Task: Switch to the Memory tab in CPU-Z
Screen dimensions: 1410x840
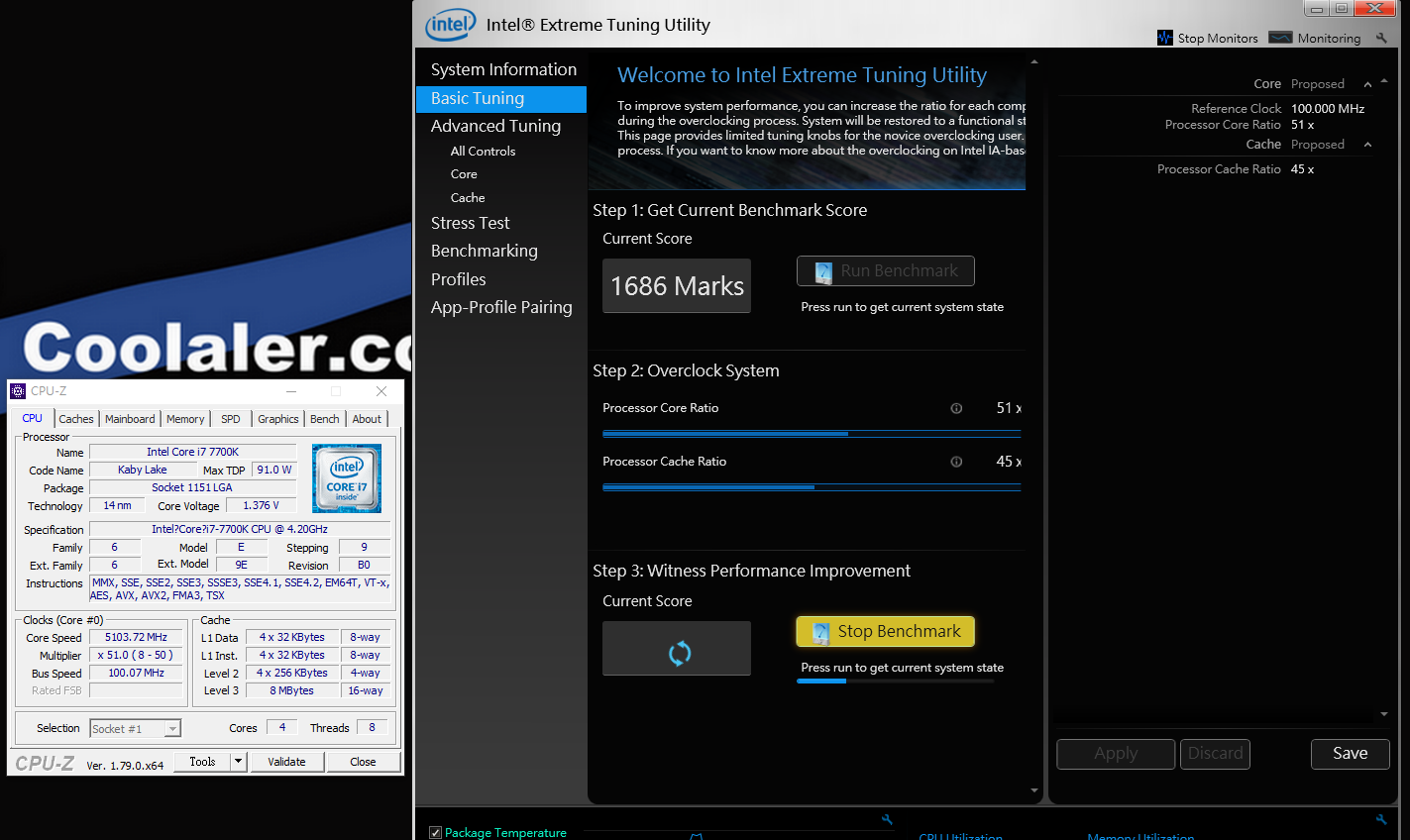Action: click(185, 419)
